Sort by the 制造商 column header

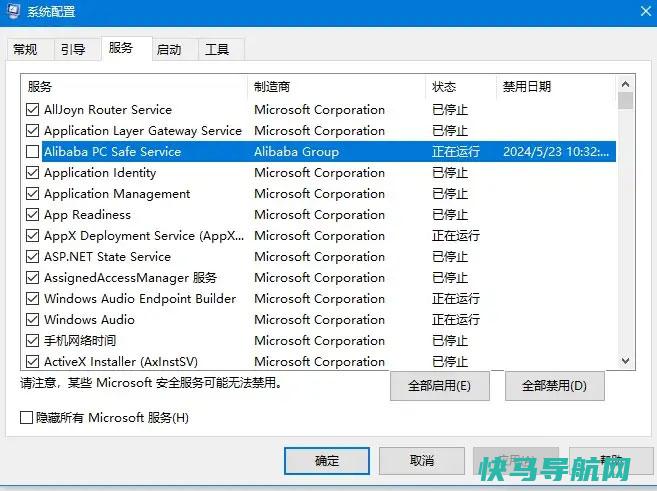click(x=336, y=87)
